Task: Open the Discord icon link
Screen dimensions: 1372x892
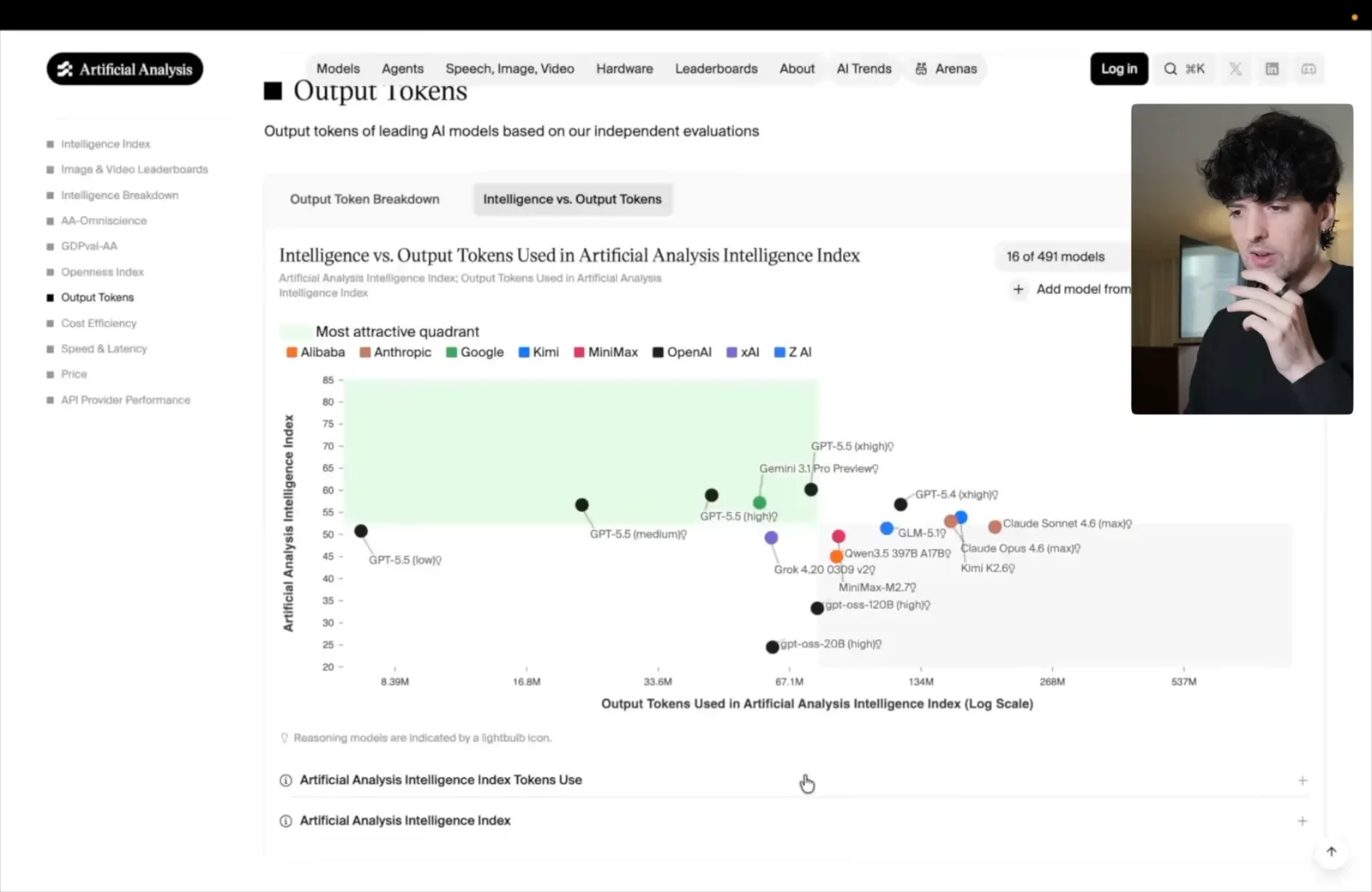Action: click(1309, 69)
